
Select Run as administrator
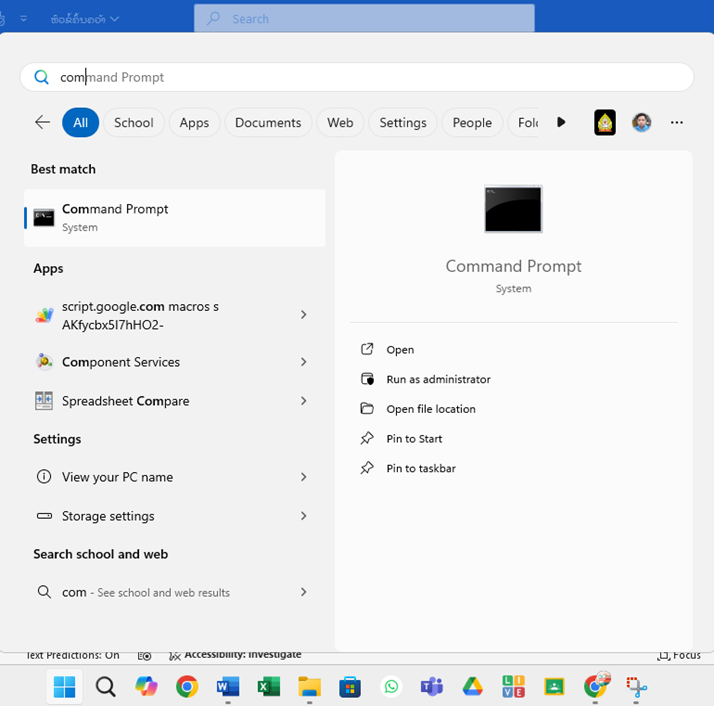(438, 379)
